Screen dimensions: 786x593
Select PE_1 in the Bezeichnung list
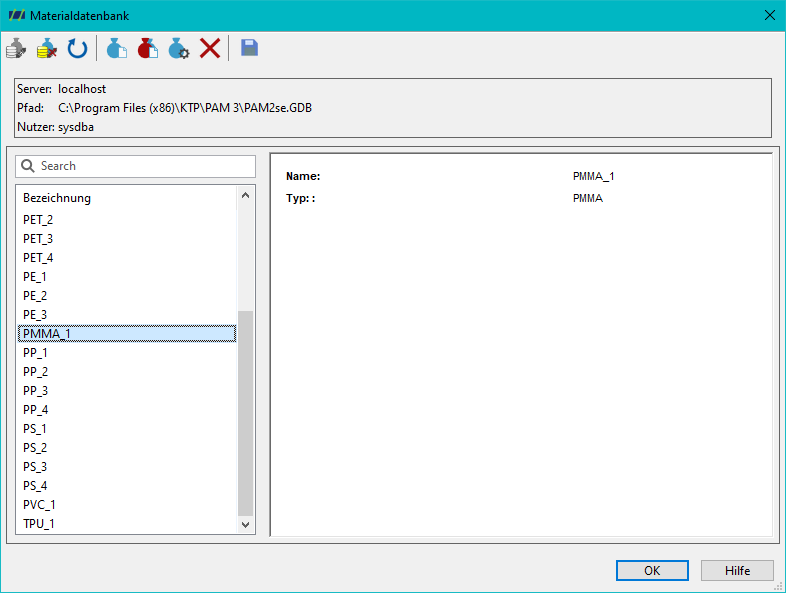pyautogui.click(x=127, y=277)
